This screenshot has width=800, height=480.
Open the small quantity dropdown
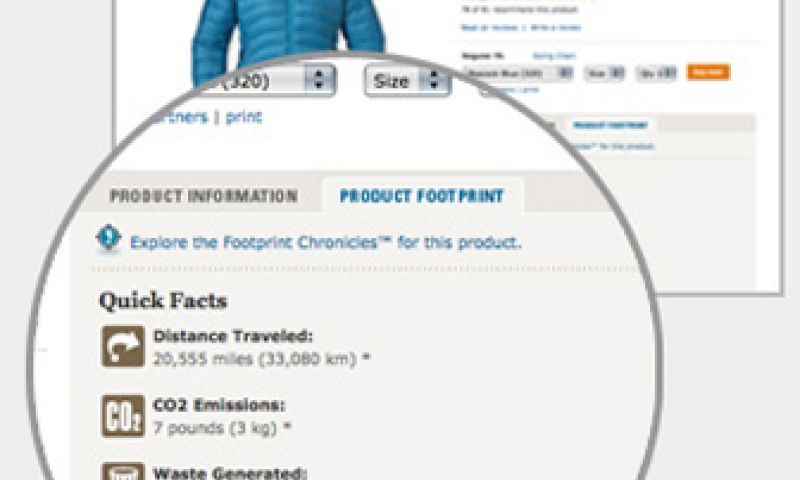[656, 73]
